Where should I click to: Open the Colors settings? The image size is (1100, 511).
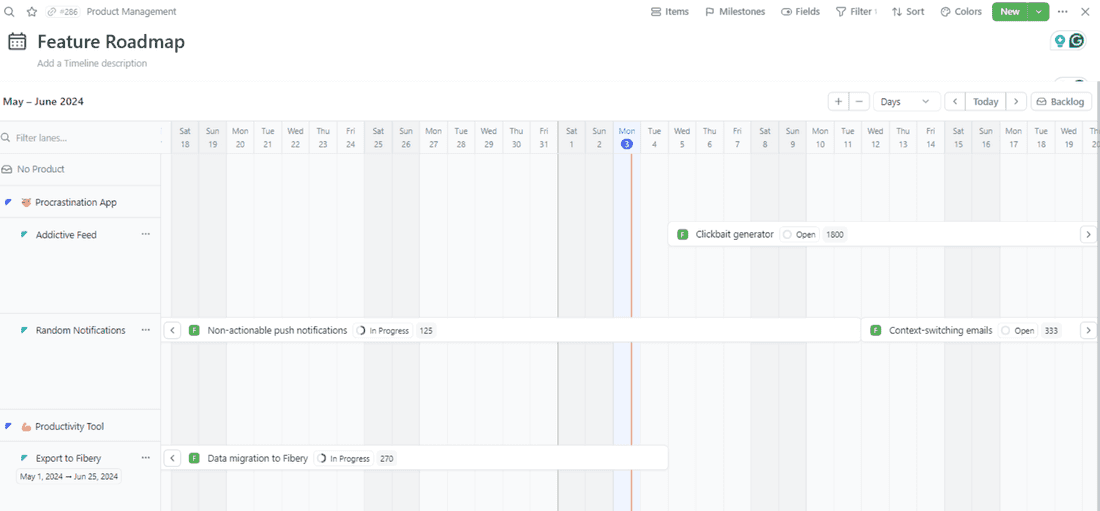961,12
